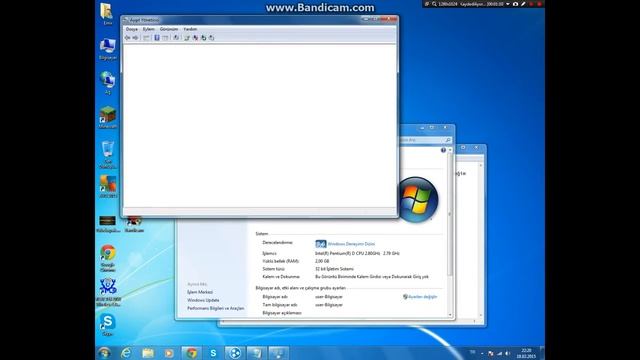The image size is (640, 360).
Task: Click scroll down arrow in System window
Action: click(450, 315)
